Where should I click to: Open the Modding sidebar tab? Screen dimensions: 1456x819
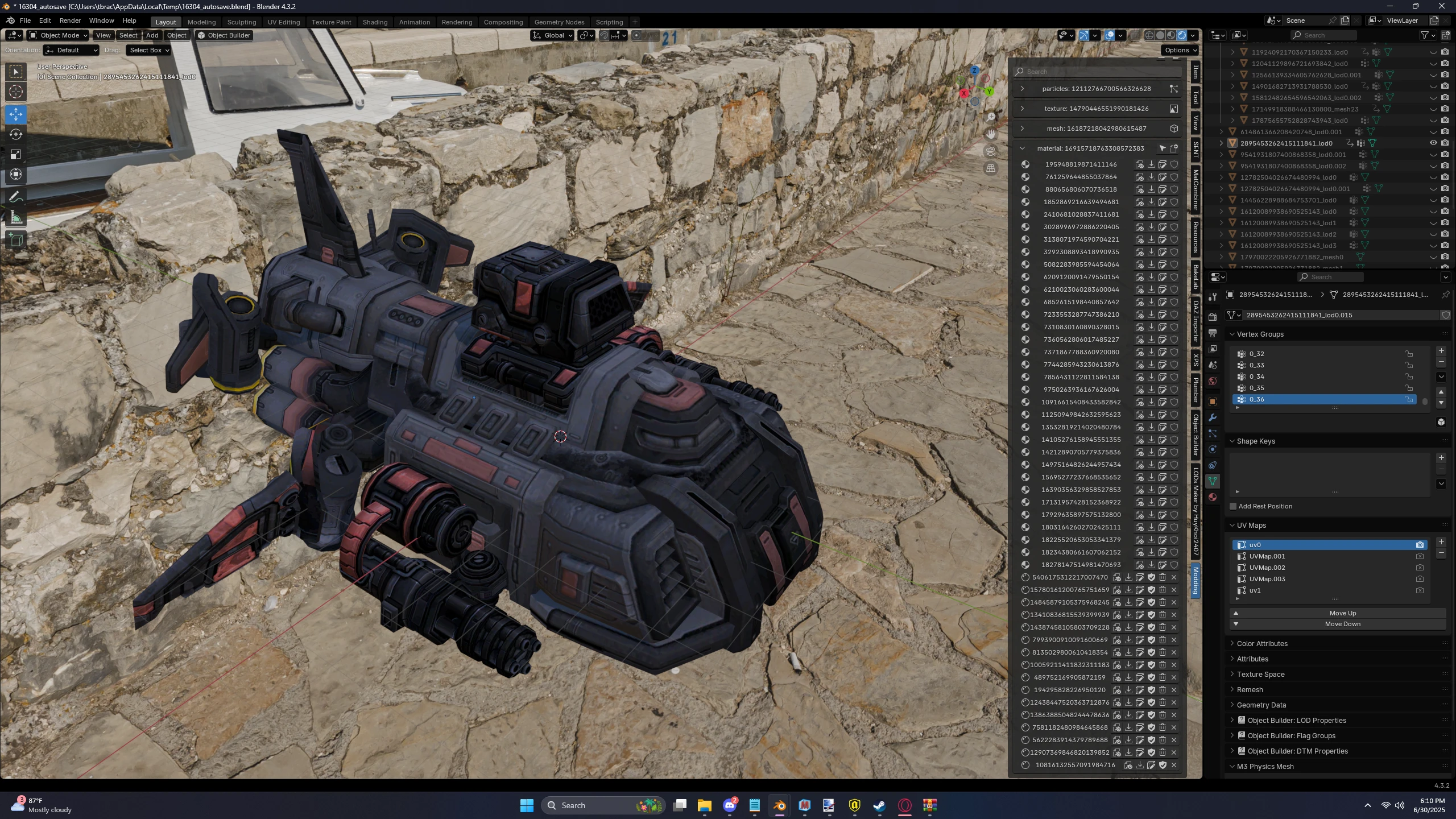pos(1196,581)
